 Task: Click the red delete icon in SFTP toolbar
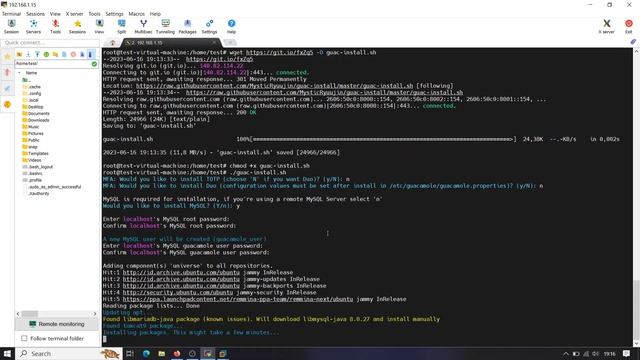(73, 54)
